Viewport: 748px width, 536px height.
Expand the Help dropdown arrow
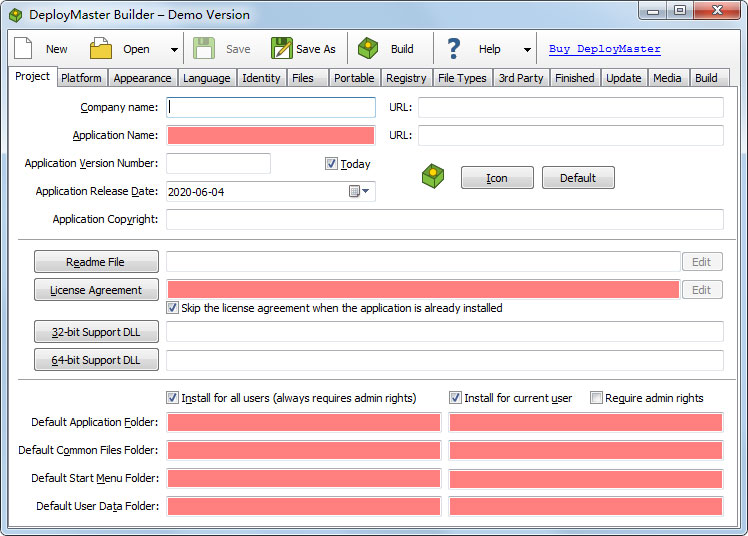point(527,50)
